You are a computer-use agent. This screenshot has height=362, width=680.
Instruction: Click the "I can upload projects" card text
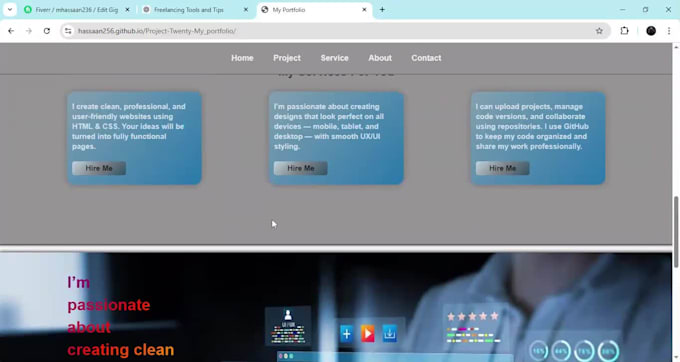pyautogui.click(x=532, y=126)
